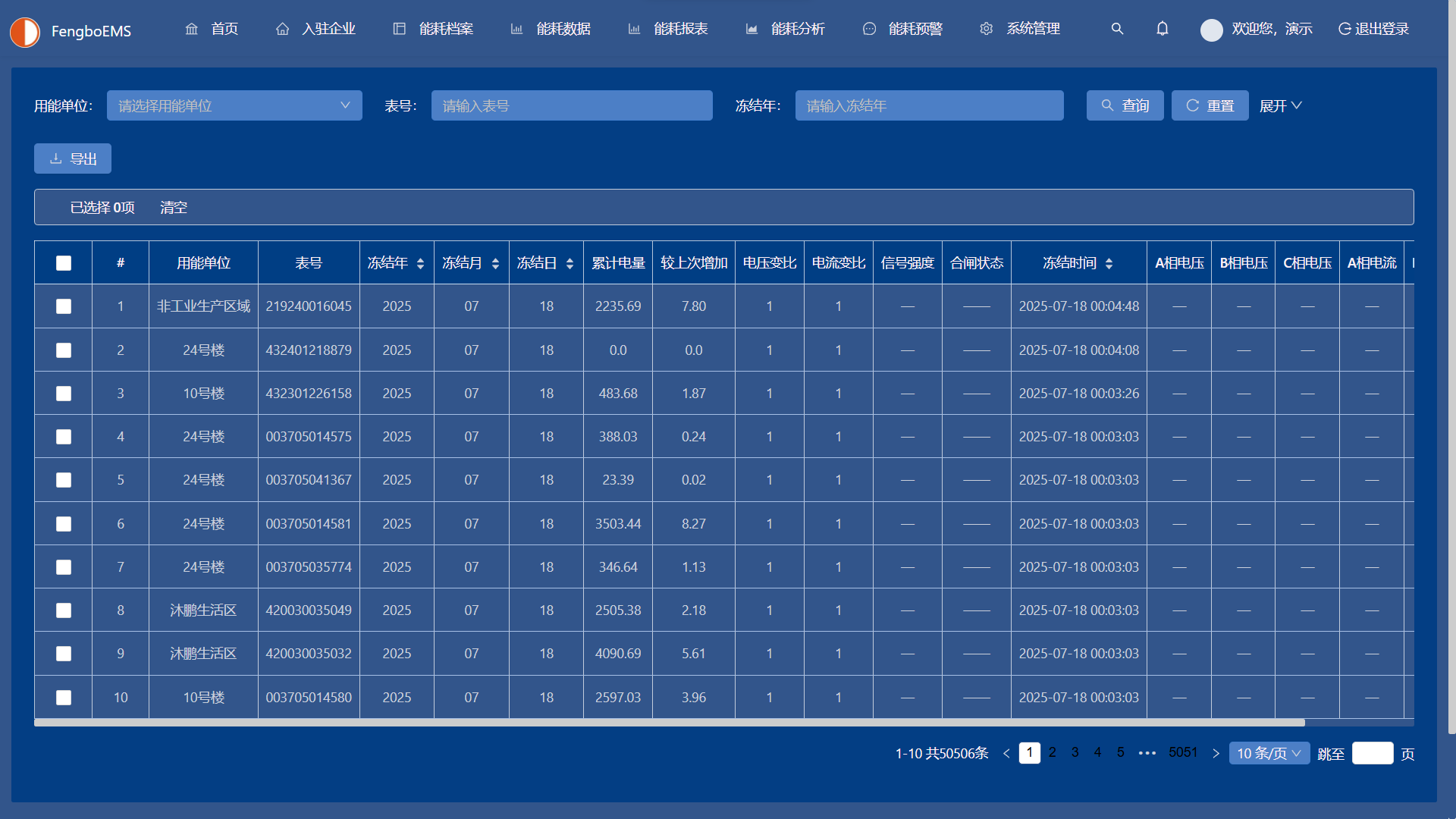Click the user avatar circle
The height and width of the screenshot is (819, 1456).
click(1211, 30)
